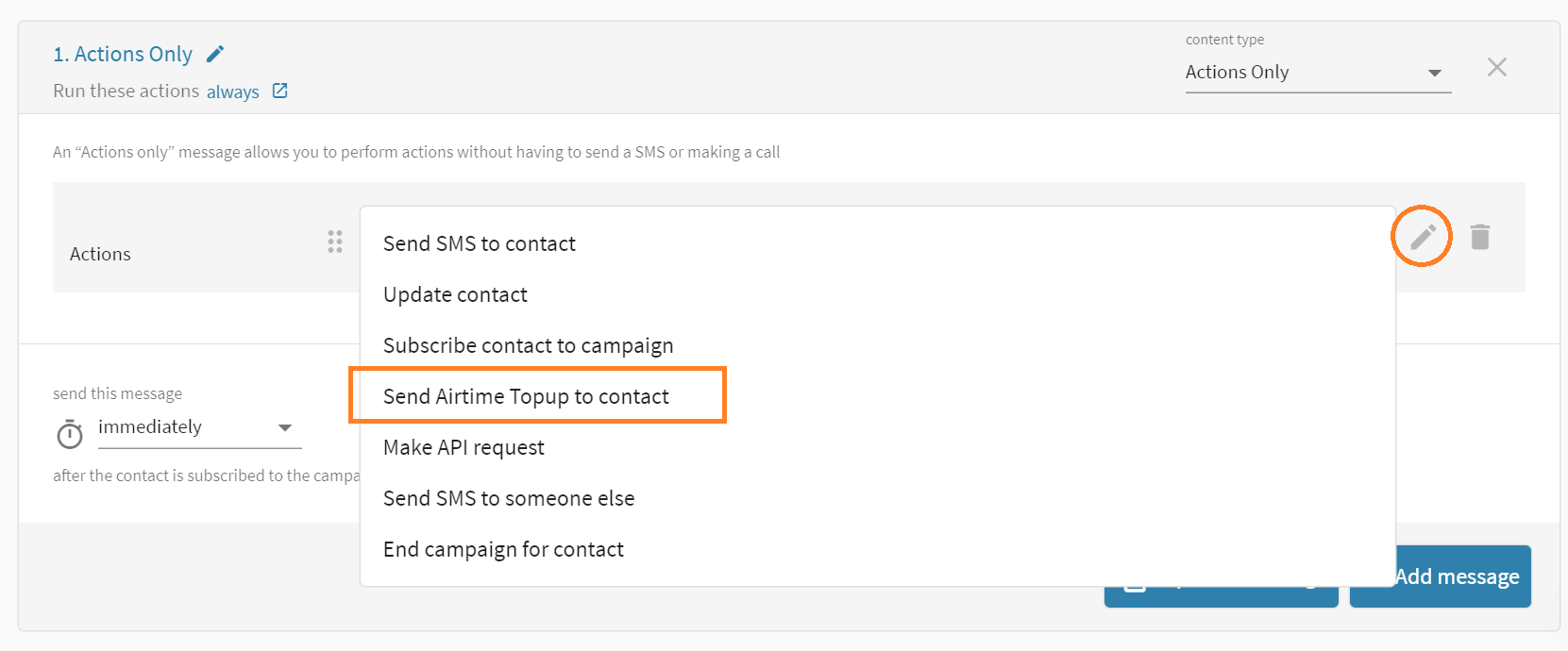Open the always condition external link icon

[279, 90]
